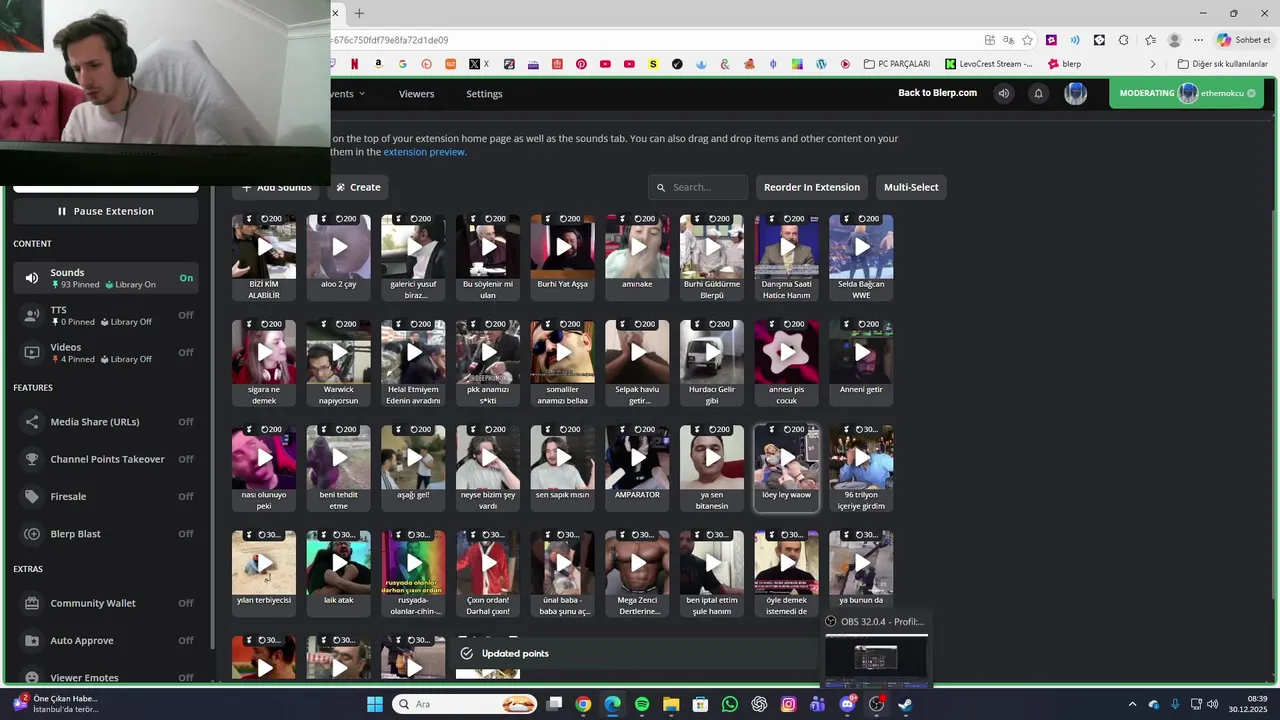Select the Sounds speaker icon in the sidebar
This screenshot has height=720, width=1280.
(32, 278)
